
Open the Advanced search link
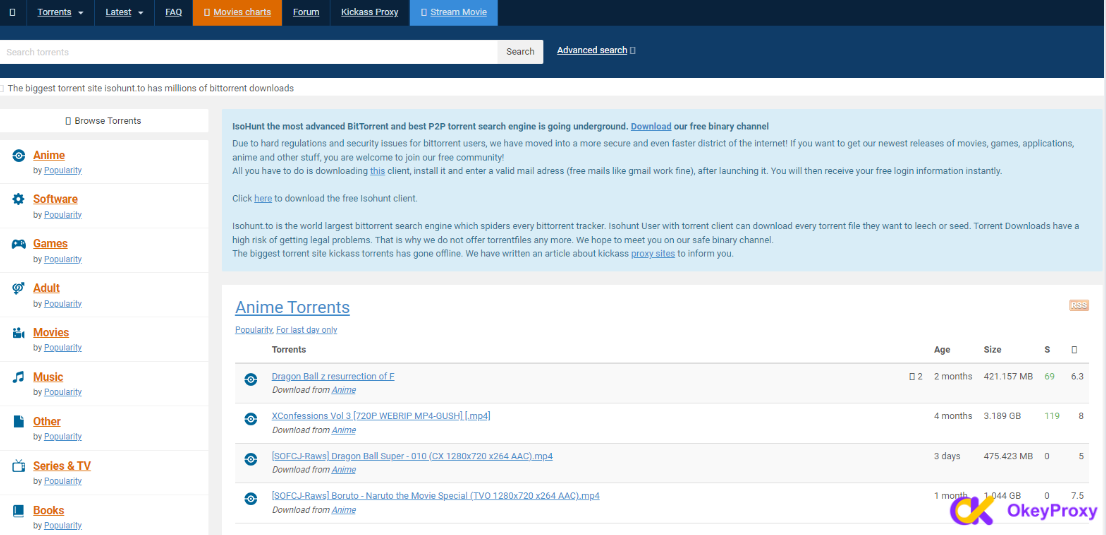[x=592, y=50]
